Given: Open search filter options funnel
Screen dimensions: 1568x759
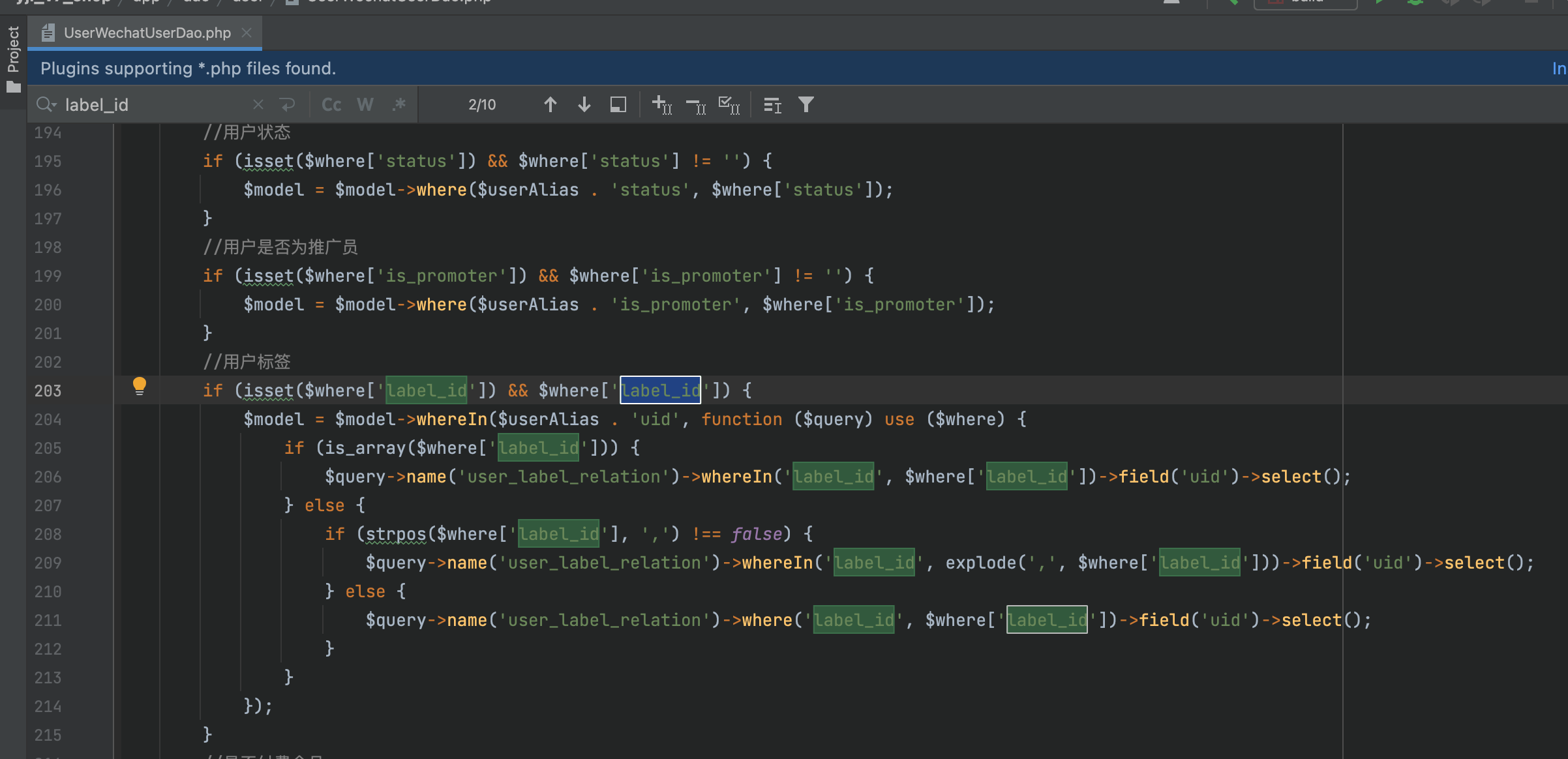Looking at the screenshot, I should (806, 104).
